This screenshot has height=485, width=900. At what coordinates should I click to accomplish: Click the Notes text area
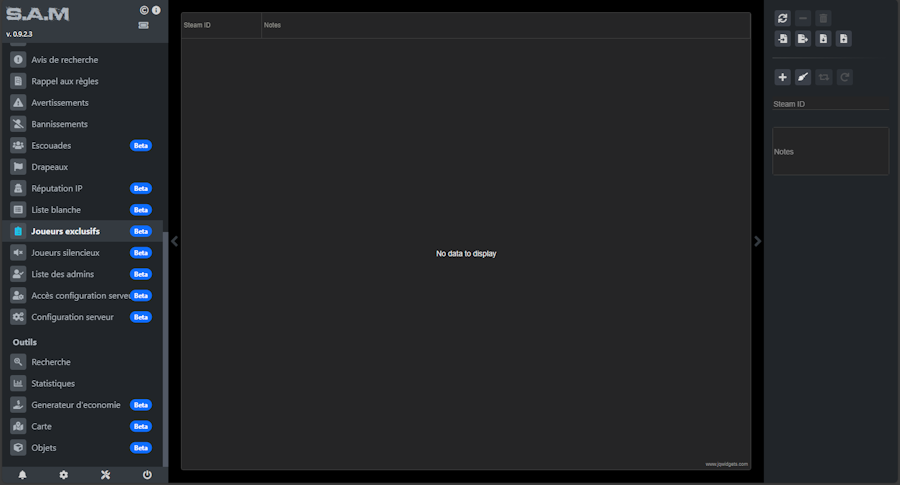(x=830, y=152)
